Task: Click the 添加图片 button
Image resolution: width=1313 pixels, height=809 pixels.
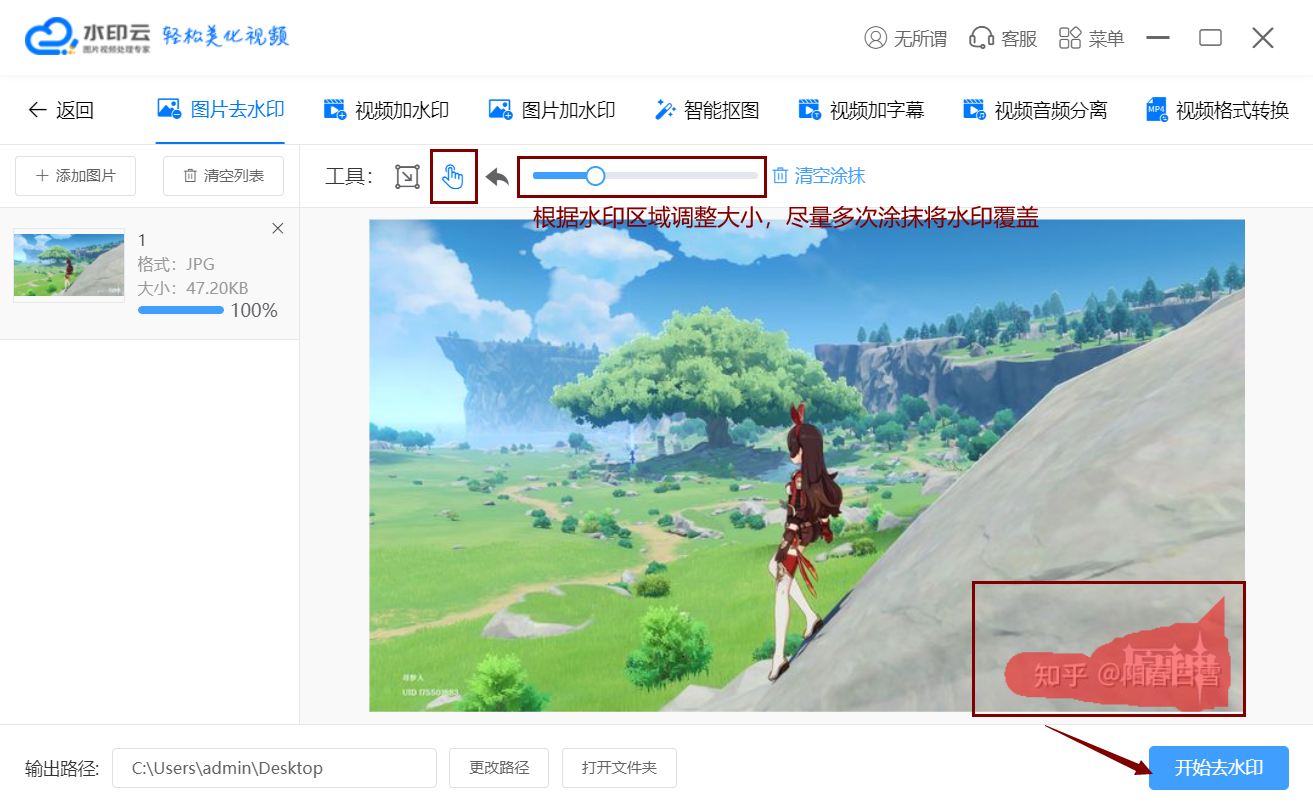Action: [75, 176]
